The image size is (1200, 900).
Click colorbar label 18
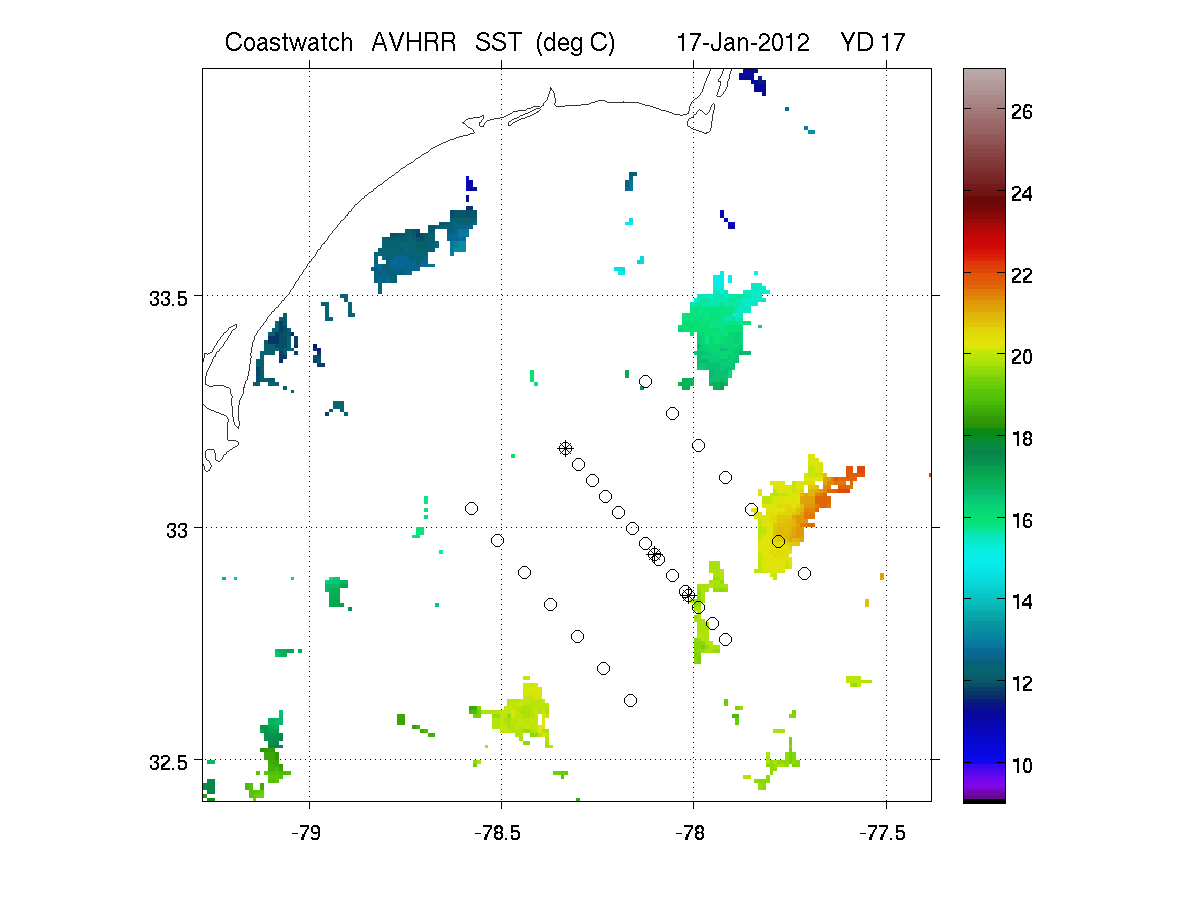point(1024,438)
